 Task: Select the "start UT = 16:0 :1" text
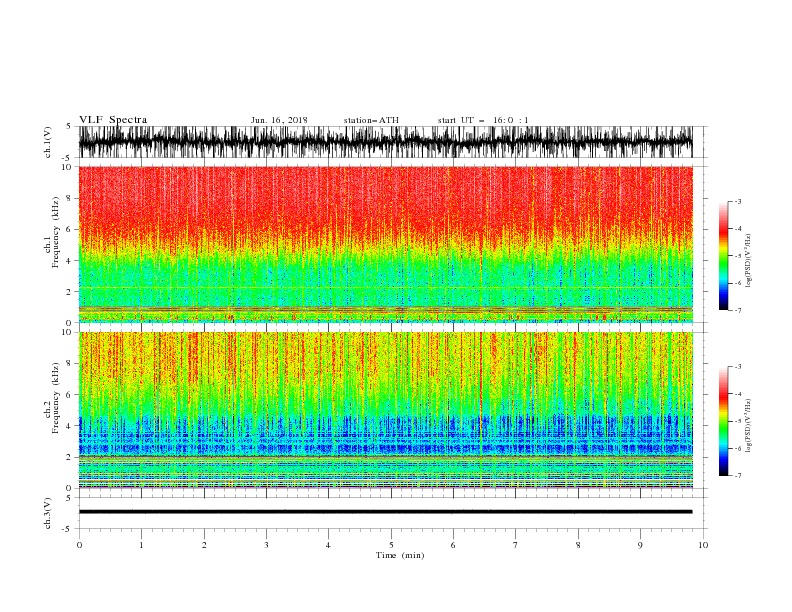click(x=483, y=120)
